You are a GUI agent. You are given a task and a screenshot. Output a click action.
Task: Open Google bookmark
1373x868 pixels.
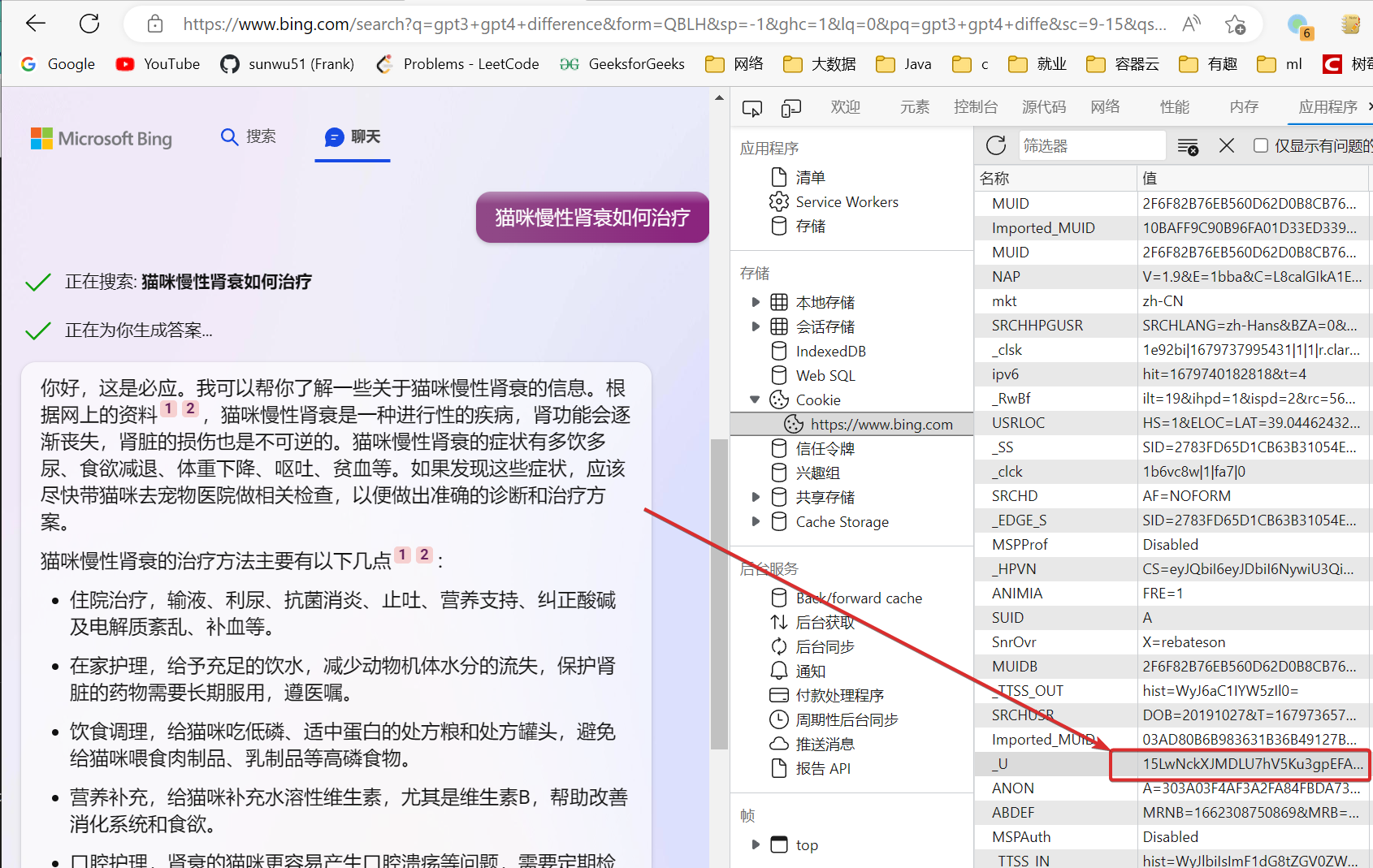[58, 64]
